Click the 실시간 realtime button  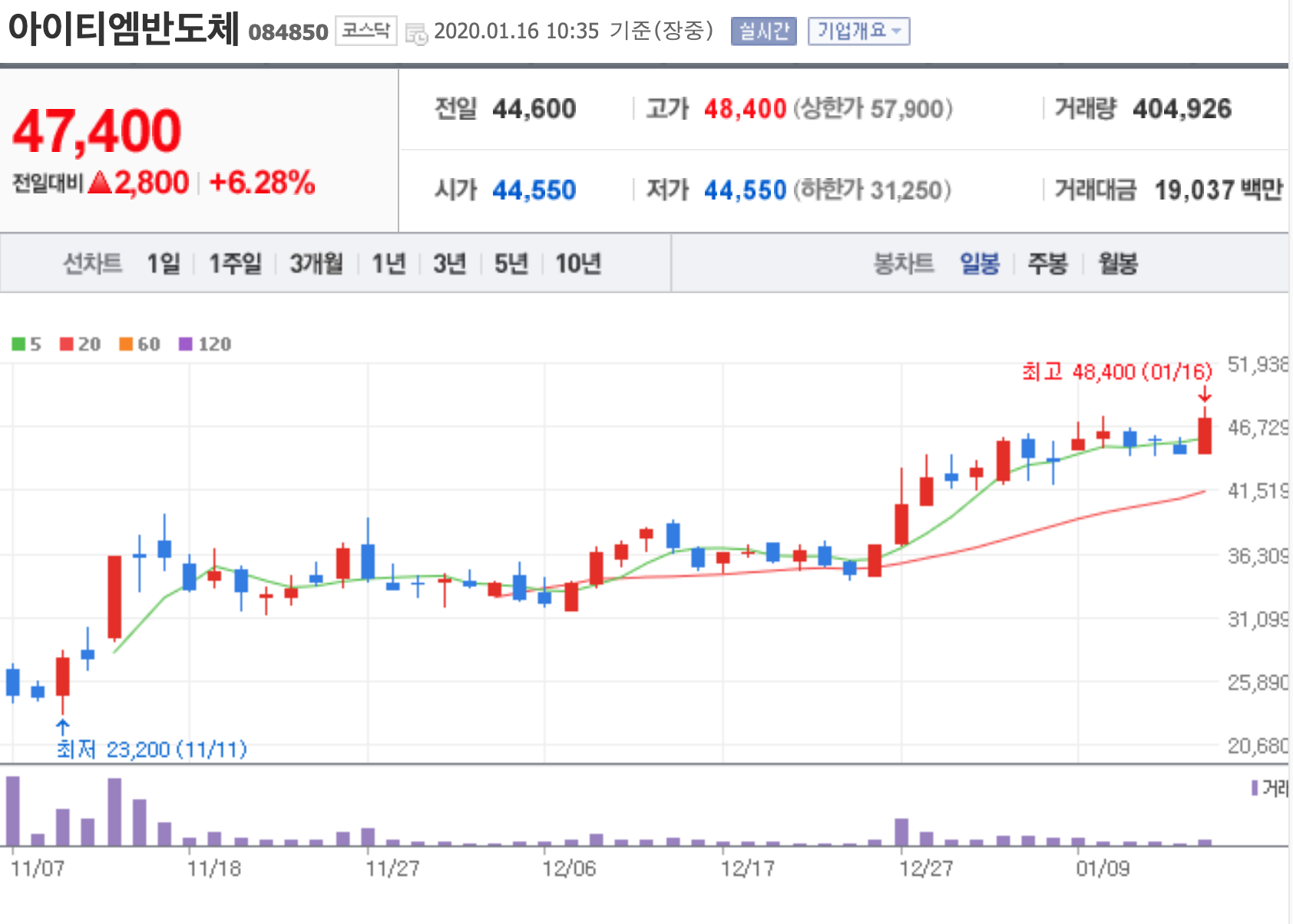763,31
